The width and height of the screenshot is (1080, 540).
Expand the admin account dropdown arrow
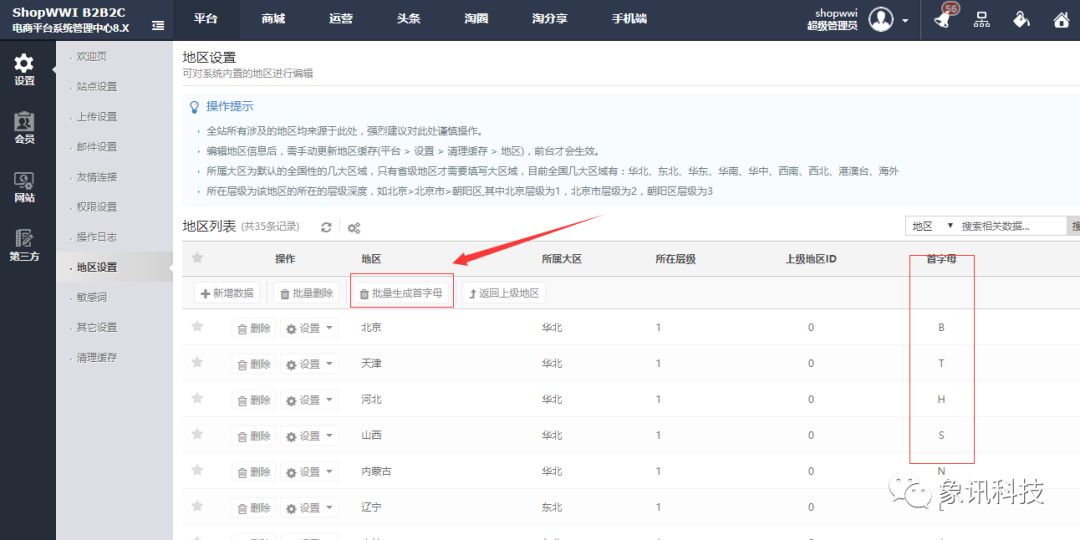click(x=905, y=20)
